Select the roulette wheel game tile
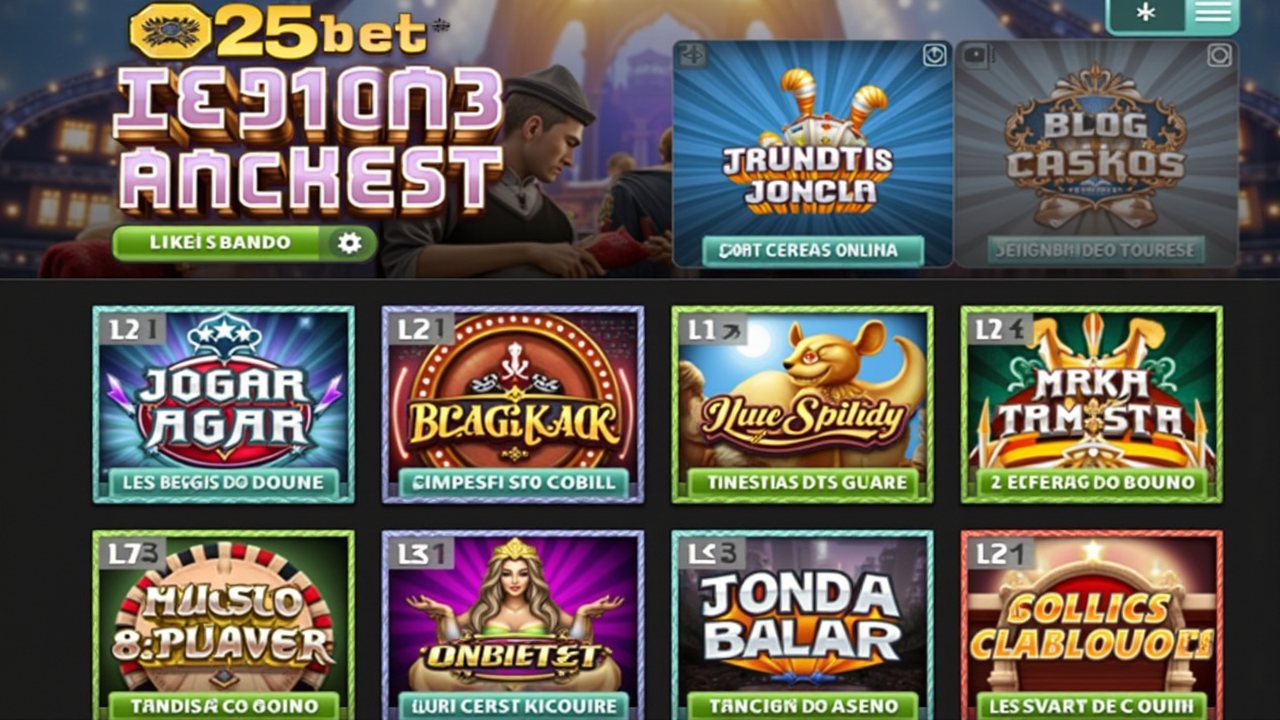Viewport: 1280px width, 720px height. pos(224,626)
